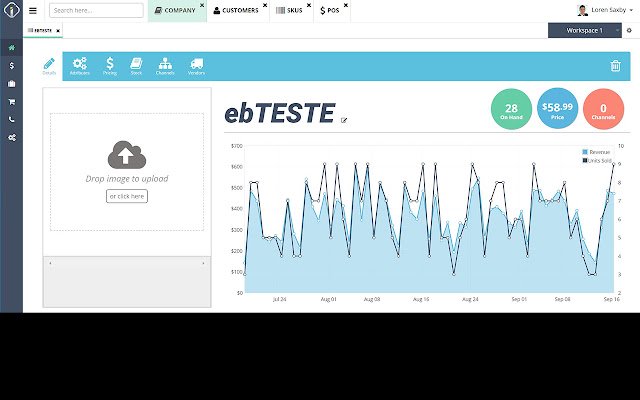Image resolution: width=640 pixels, height=400 pixels.
Task: Open the shopping cart in the sidebar
Action: pos(11,102)
